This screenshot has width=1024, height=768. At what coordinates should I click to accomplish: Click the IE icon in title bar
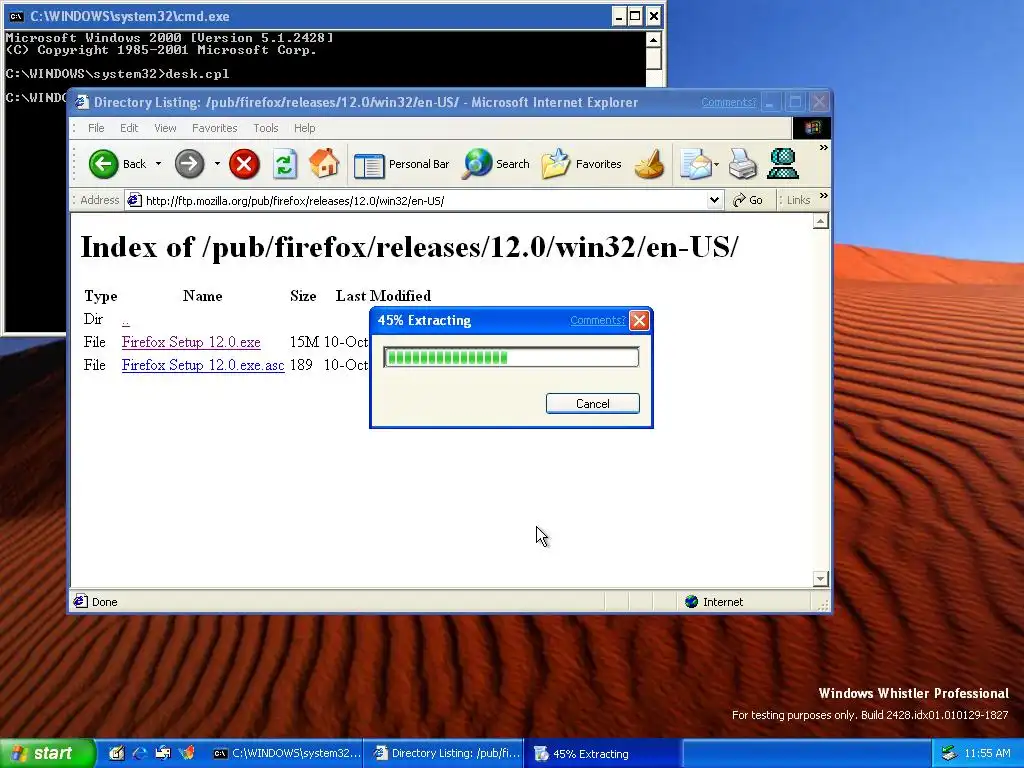tap(82, 102)
